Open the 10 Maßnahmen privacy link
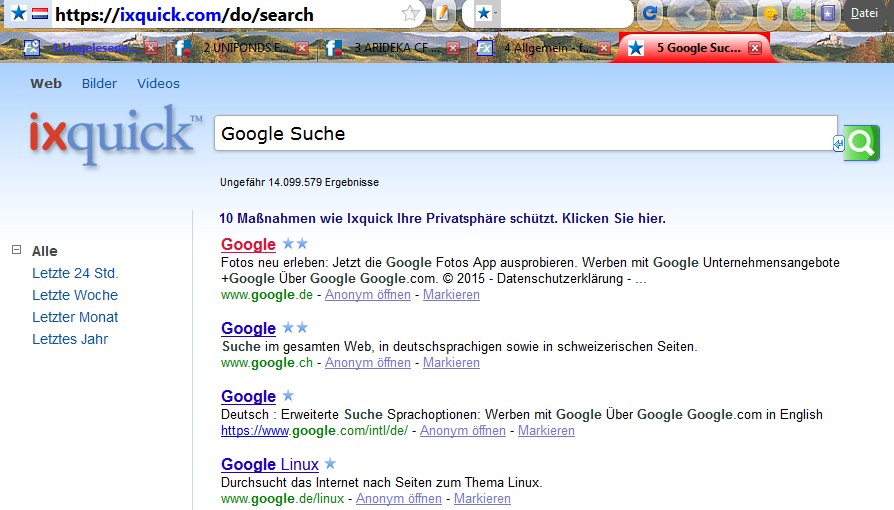 [x=442, y=218]
